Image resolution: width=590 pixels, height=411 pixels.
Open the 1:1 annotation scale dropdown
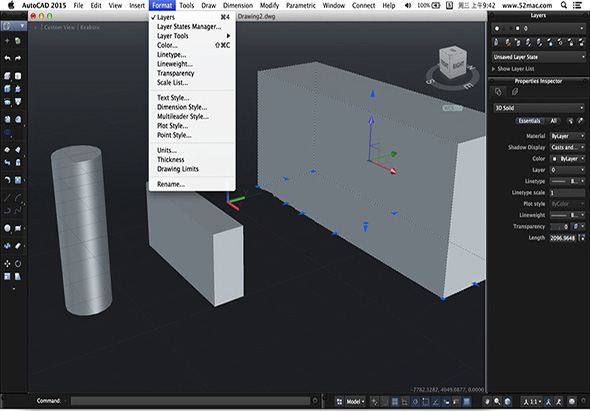pyautogui.click(x=532, y=401)
